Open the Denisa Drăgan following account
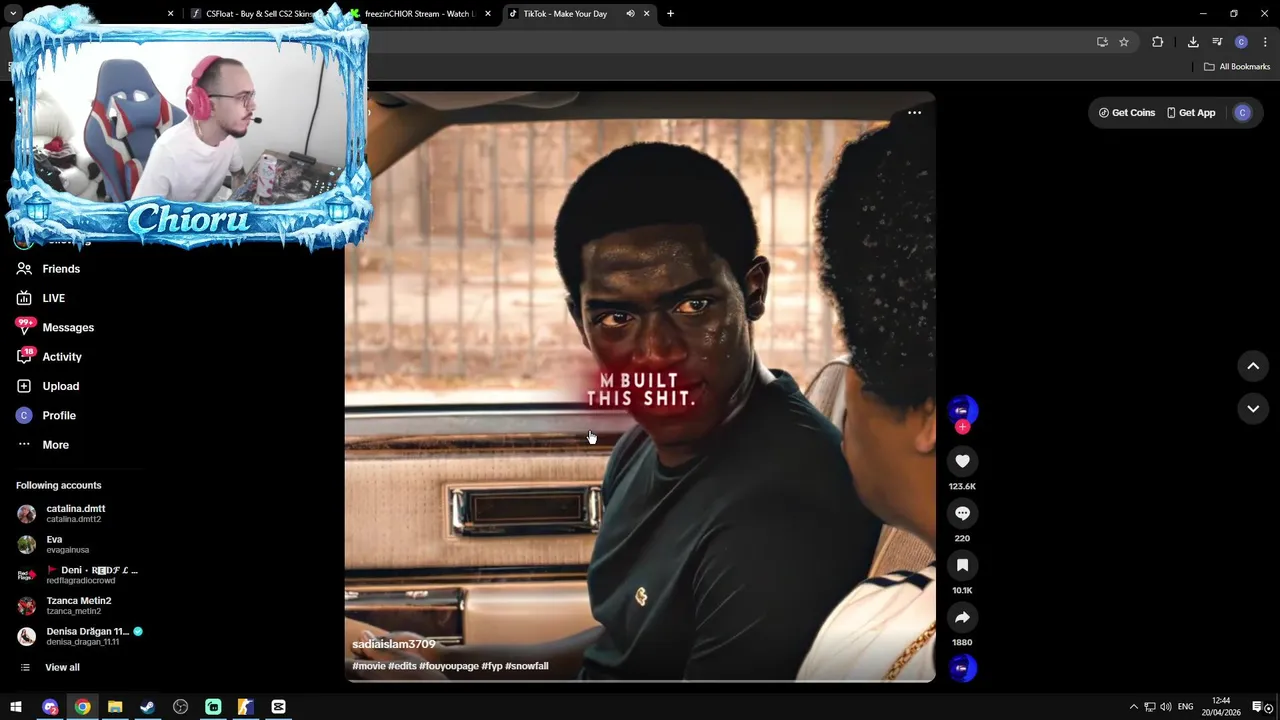The width and height of the screenshot is (1280, 720). point(80,636)
